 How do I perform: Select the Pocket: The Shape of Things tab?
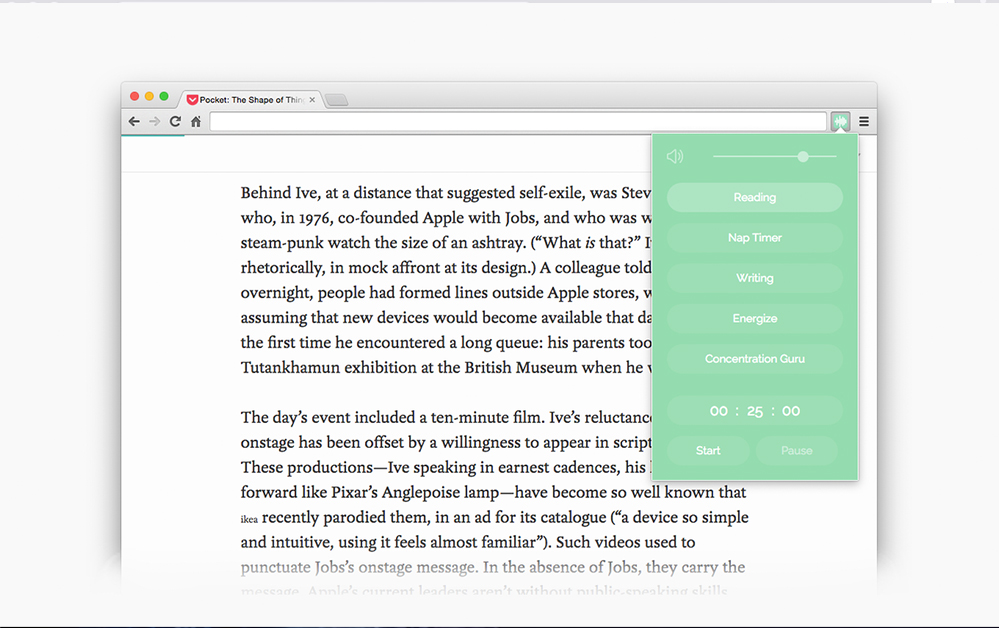250,100
